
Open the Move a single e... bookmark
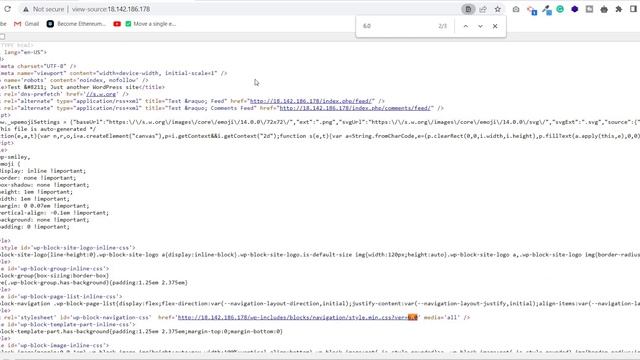pos(151,24)
